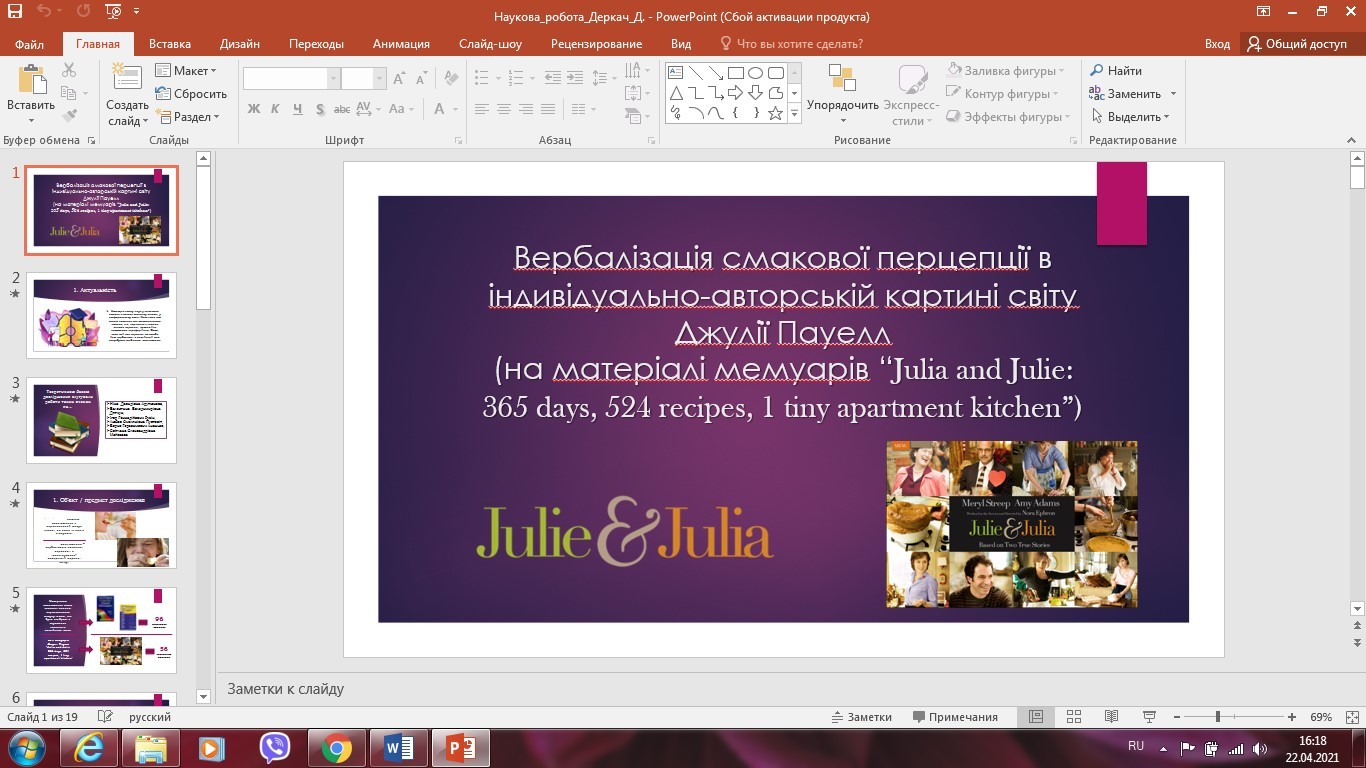This screenshot has height=768, width=1366.
Task: Click the Share (Общий доступ) button
Action: pos(1296,44)
